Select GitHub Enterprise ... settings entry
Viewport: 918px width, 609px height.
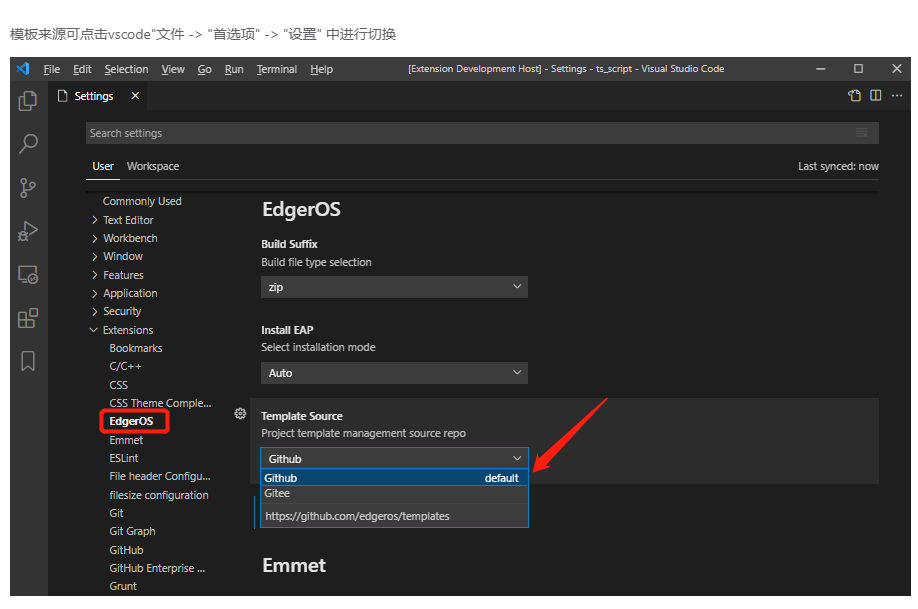tap(157, 569)
